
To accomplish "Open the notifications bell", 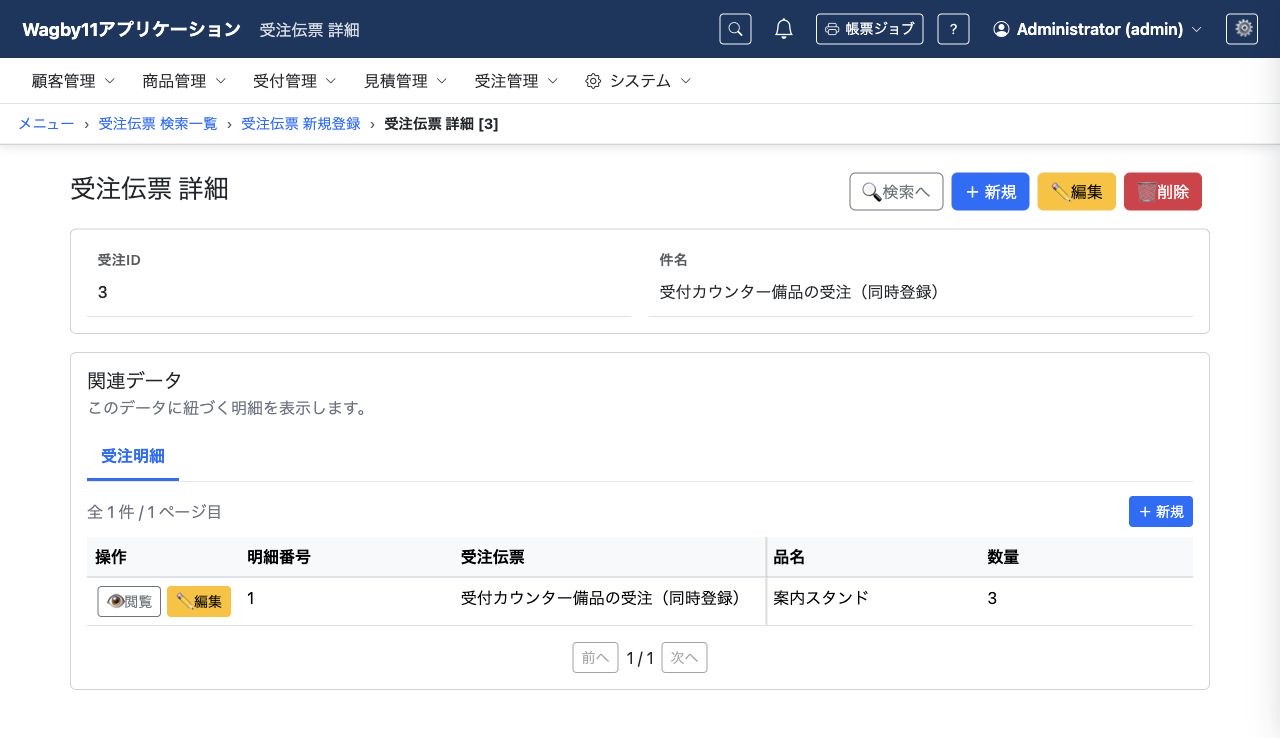I will (784, 29).
